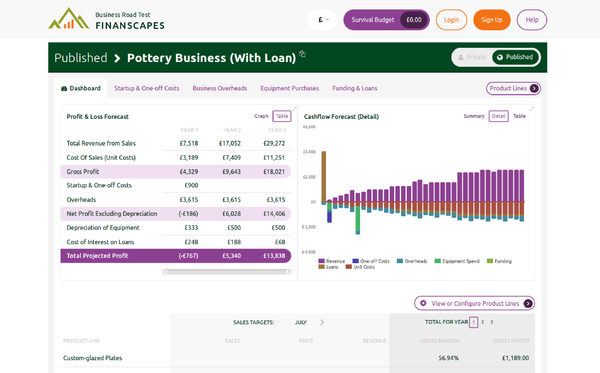Advance sales targets to the next month
This screenshot has height=373, width=600.
click(322, 322)
